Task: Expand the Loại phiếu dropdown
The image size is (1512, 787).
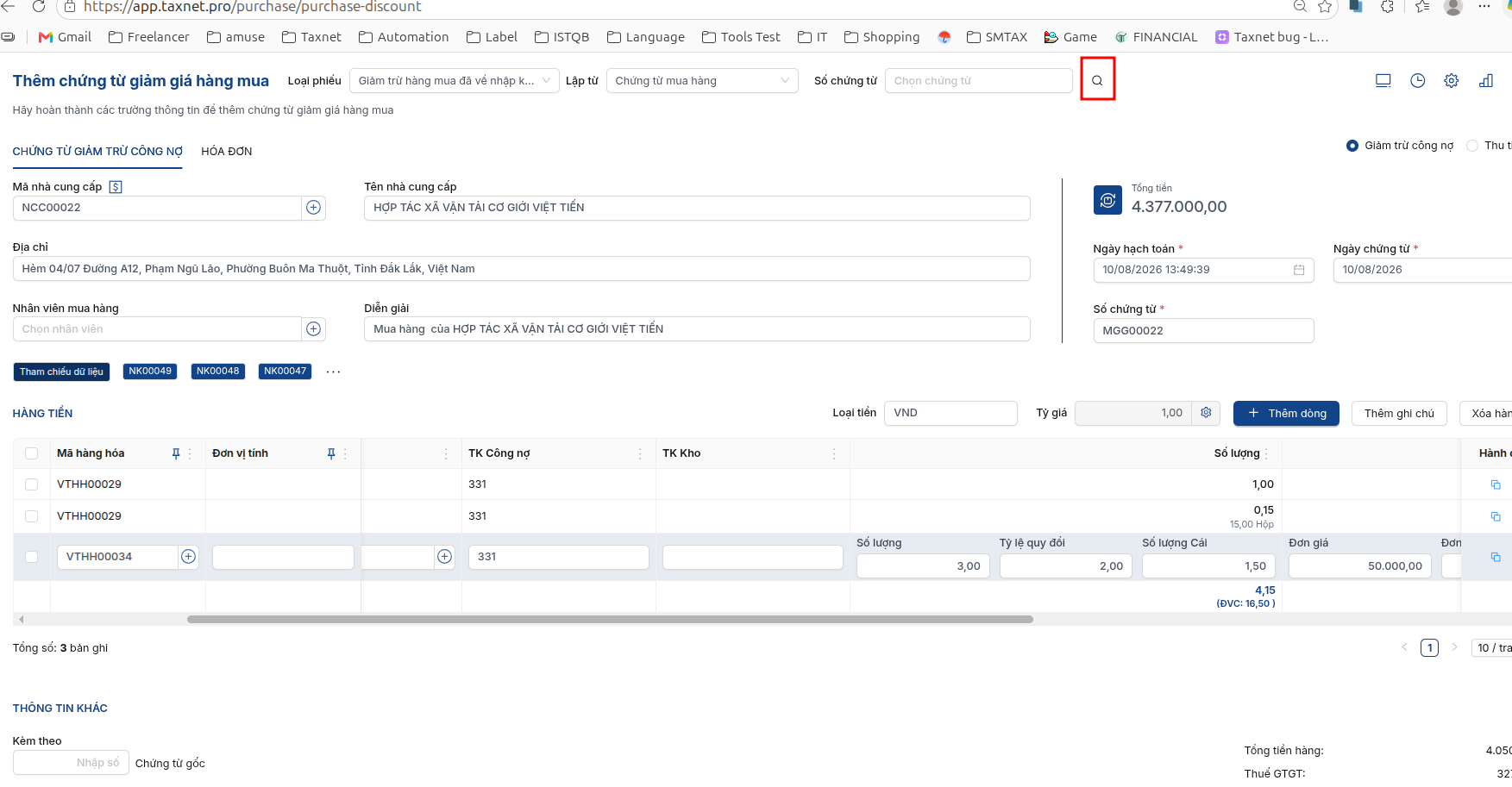Action: 455,81
